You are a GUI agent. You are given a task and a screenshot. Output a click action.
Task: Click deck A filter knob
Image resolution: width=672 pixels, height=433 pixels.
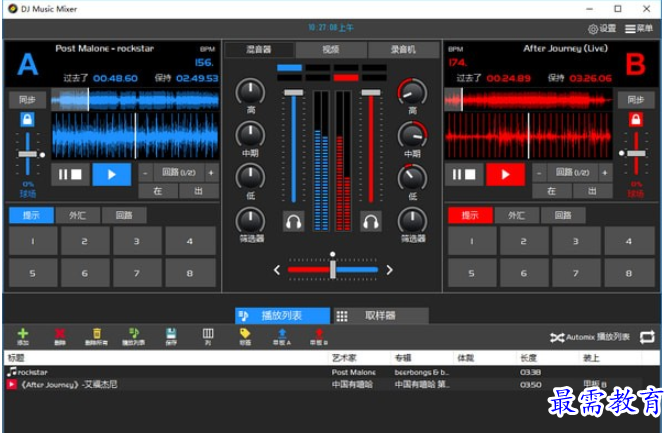click(250, 220)
